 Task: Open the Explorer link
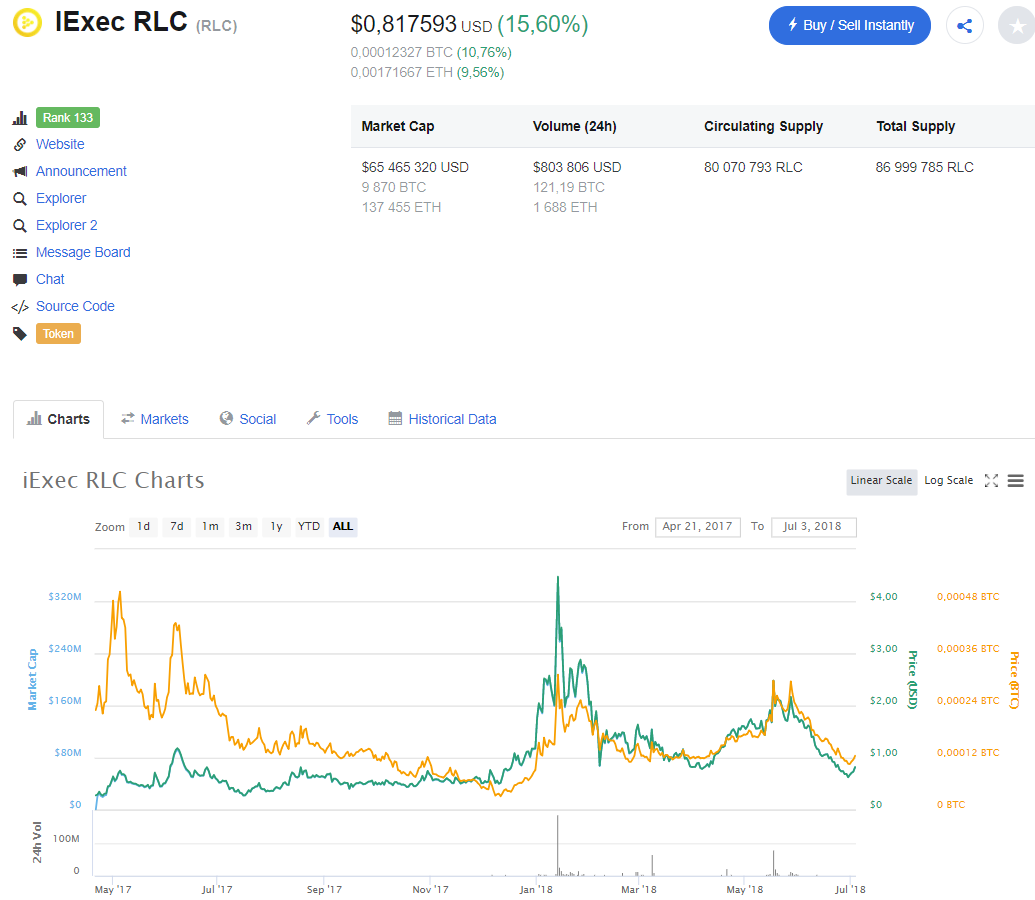pyautogui.click(x=61, y=198)
